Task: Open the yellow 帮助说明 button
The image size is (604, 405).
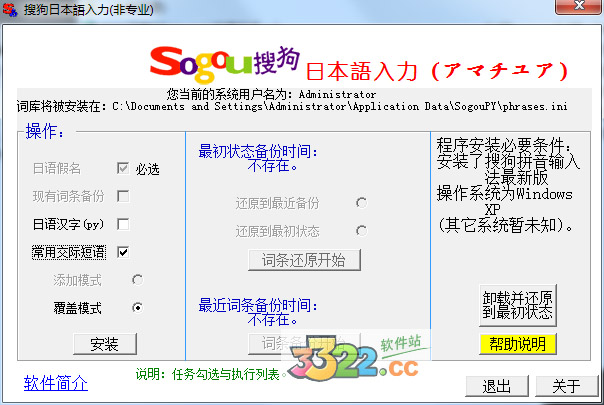Action: coord(518,344)
